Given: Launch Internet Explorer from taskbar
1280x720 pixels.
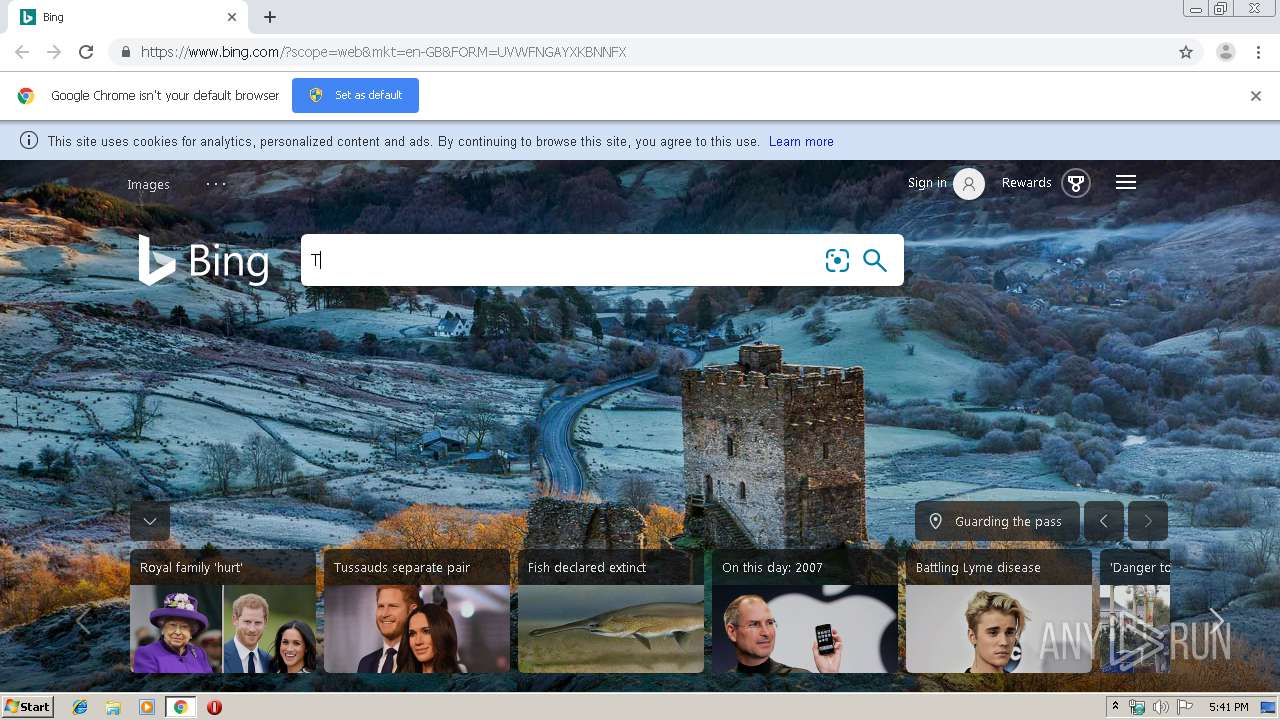Looking at the screenshot, I should point(80,707).
